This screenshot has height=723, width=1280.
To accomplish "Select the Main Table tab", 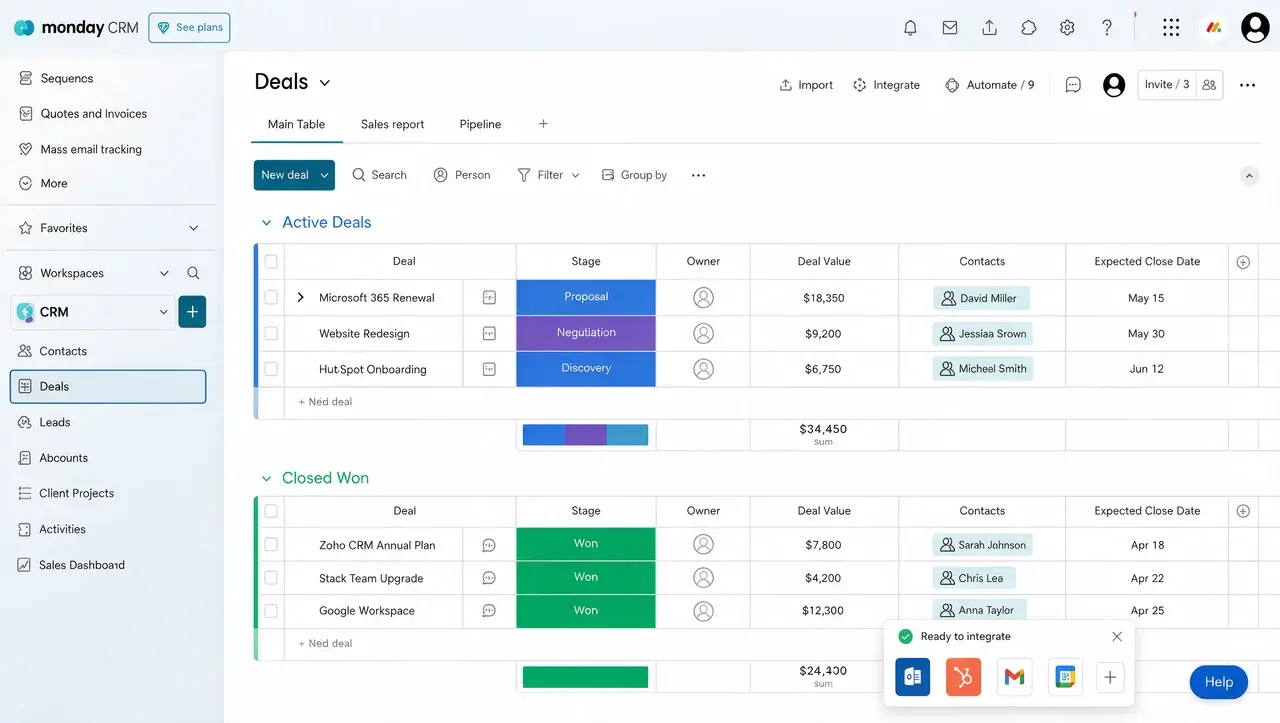I will [x=296, y=124].
